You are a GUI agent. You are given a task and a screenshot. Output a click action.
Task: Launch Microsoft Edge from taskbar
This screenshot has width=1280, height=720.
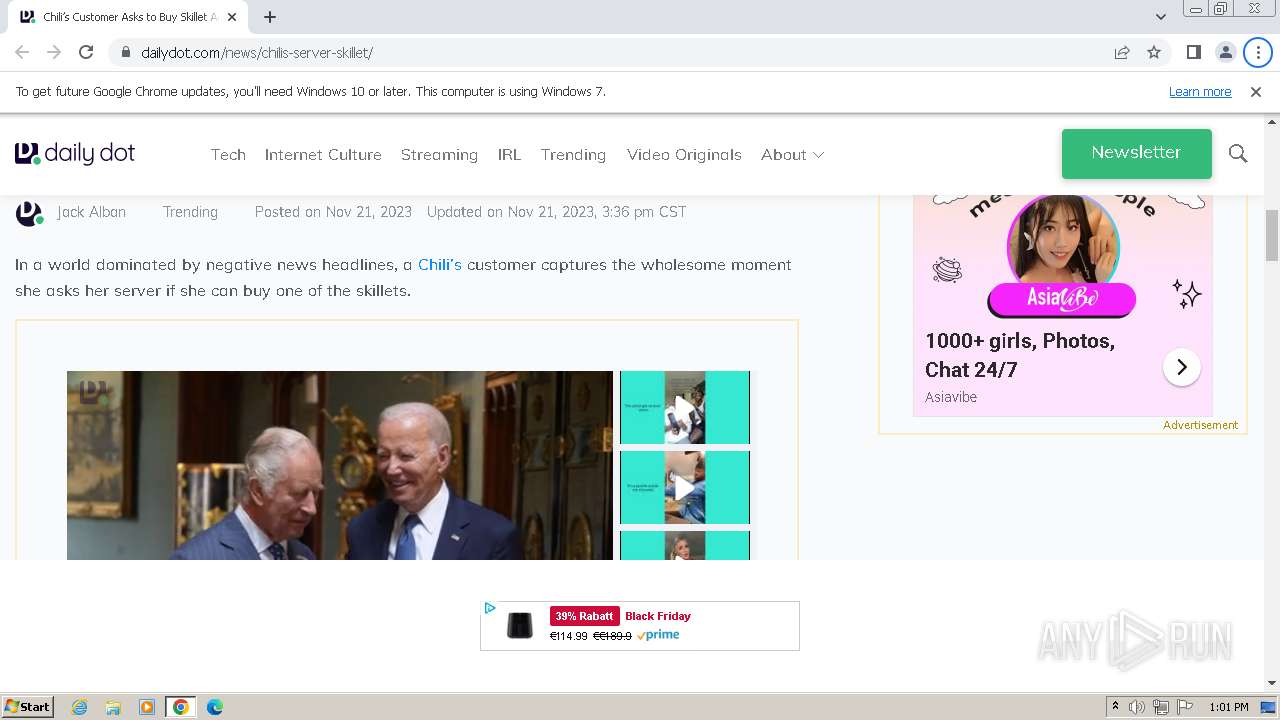pos(215,707)
